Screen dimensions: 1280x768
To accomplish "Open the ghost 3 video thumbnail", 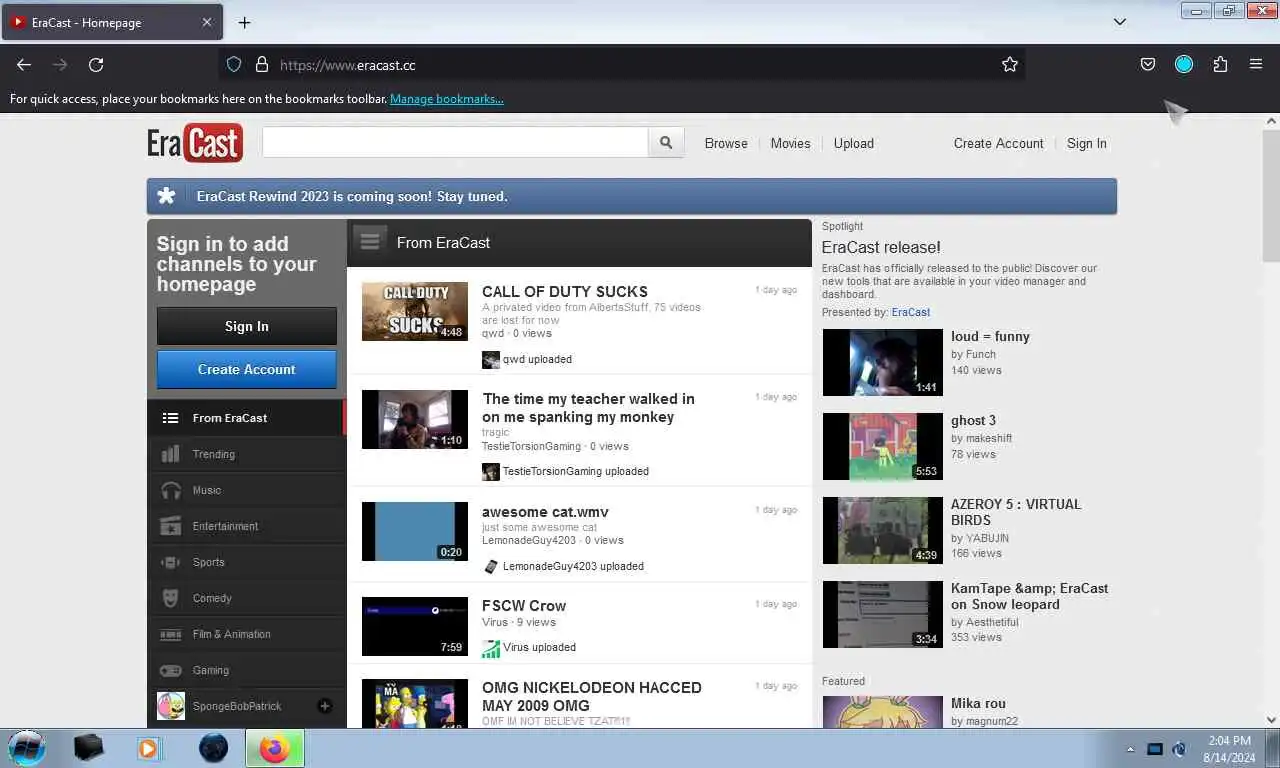I will pos(883,446).
